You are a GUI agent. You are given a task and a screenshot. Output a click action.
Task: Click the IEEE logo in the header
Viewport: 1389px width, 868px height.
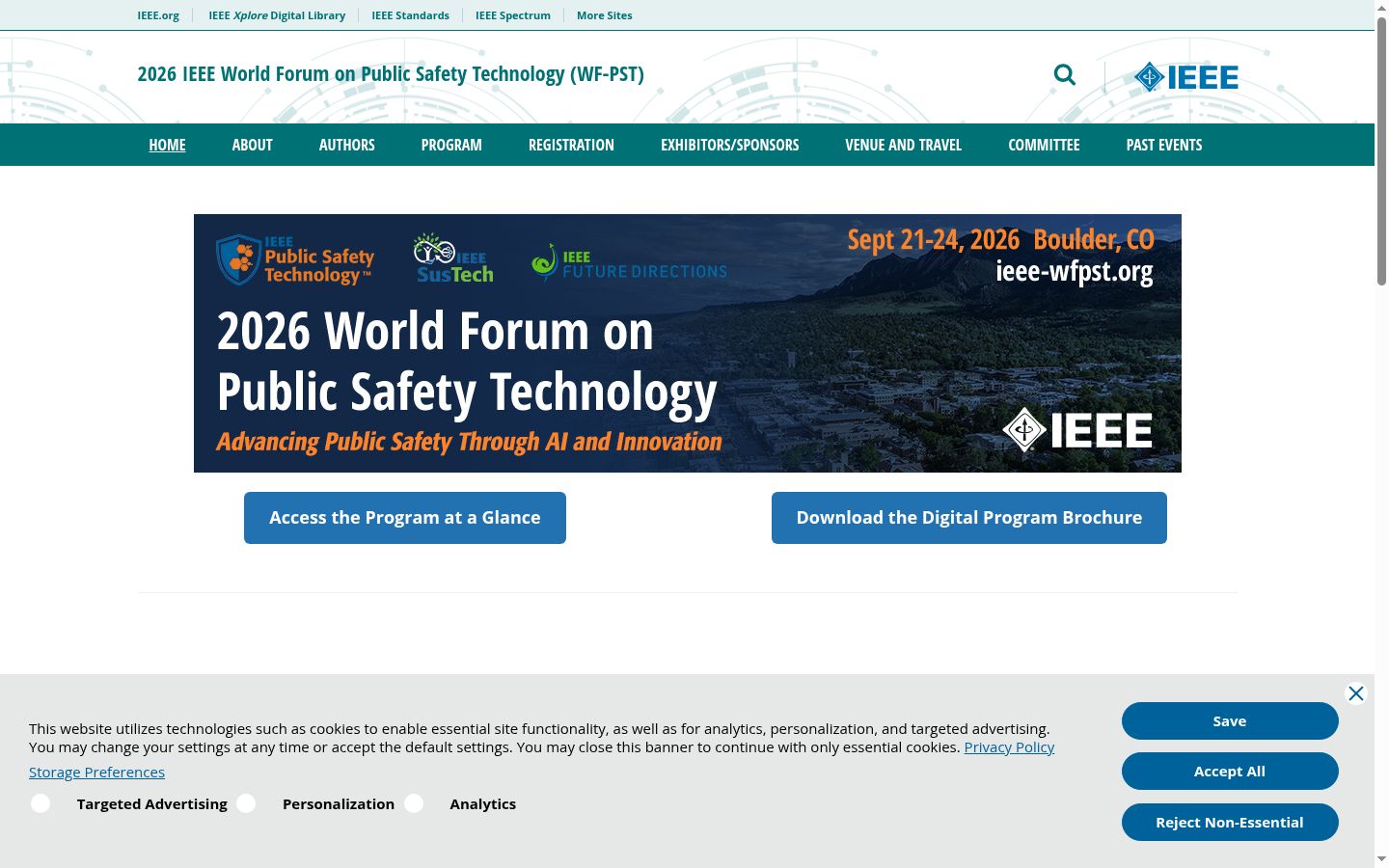click(x=1186, y=77)
